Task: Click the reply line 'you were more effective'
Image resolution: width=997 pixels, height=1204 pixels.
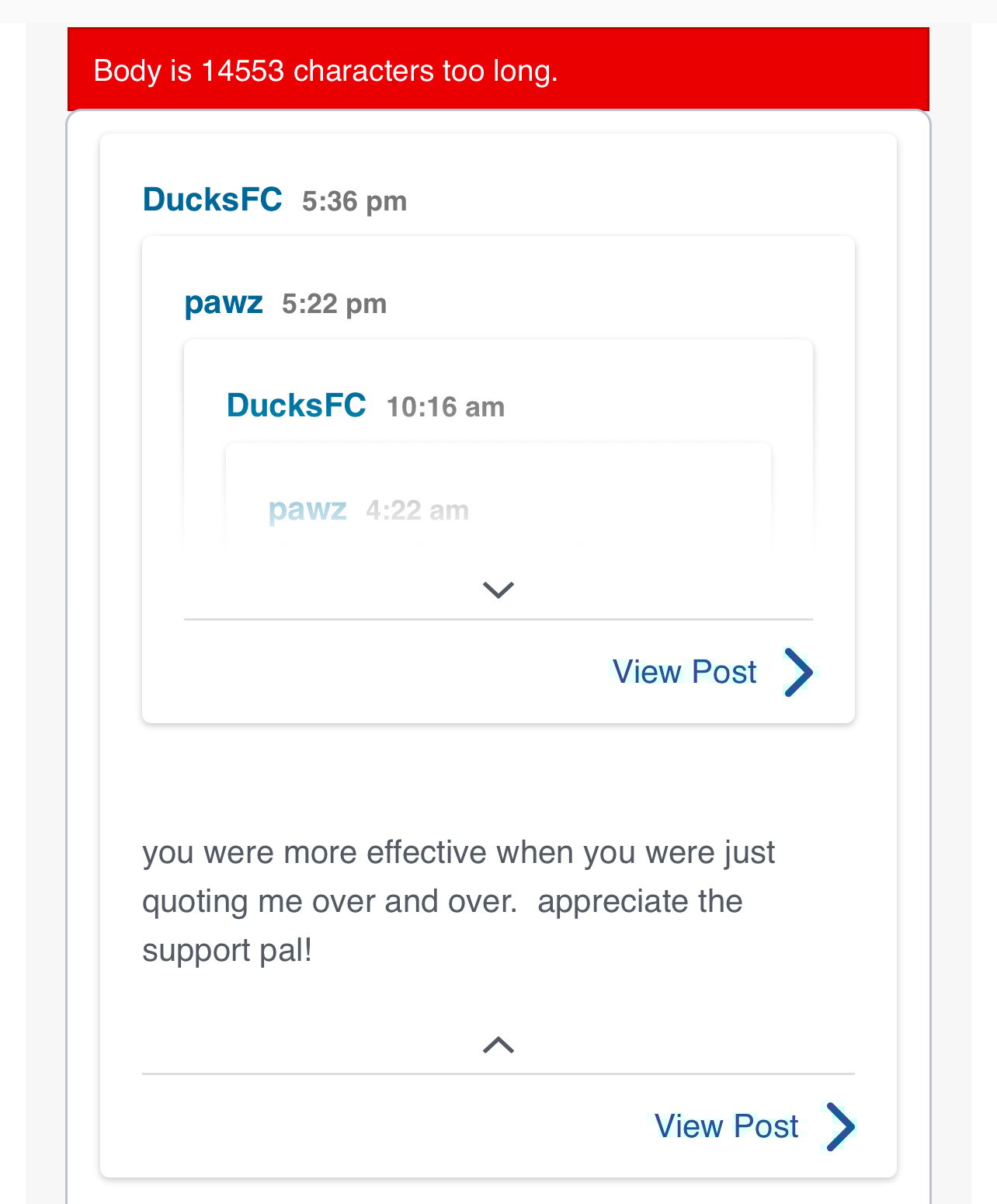Action: (x=458, y=853)
